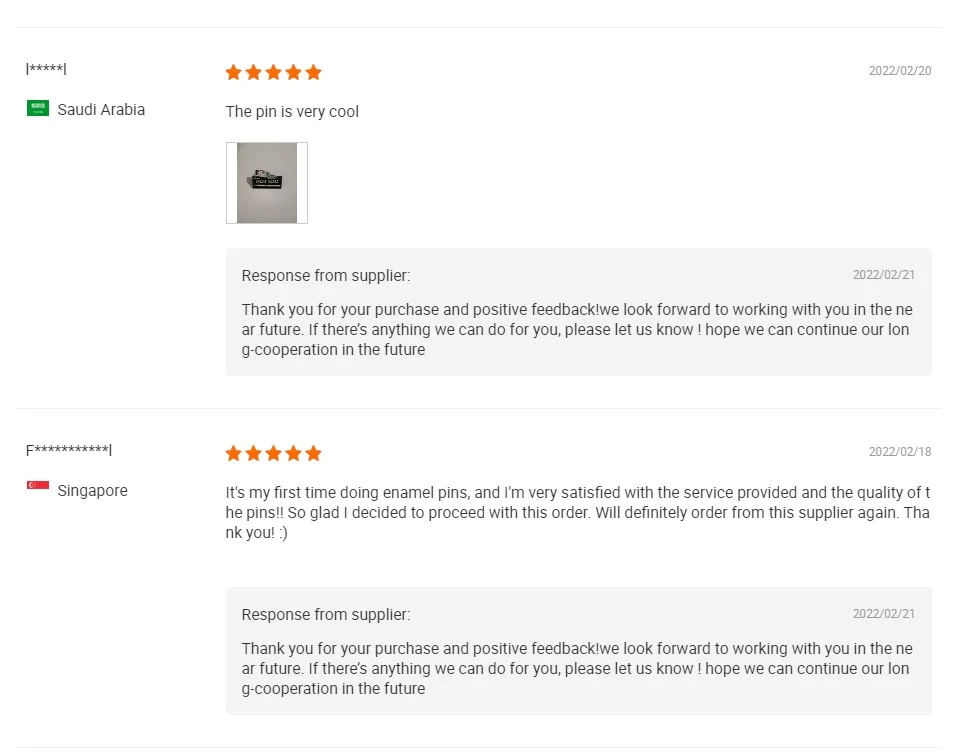Click "Response from supplier:" heading in the Singapore review

326,615
